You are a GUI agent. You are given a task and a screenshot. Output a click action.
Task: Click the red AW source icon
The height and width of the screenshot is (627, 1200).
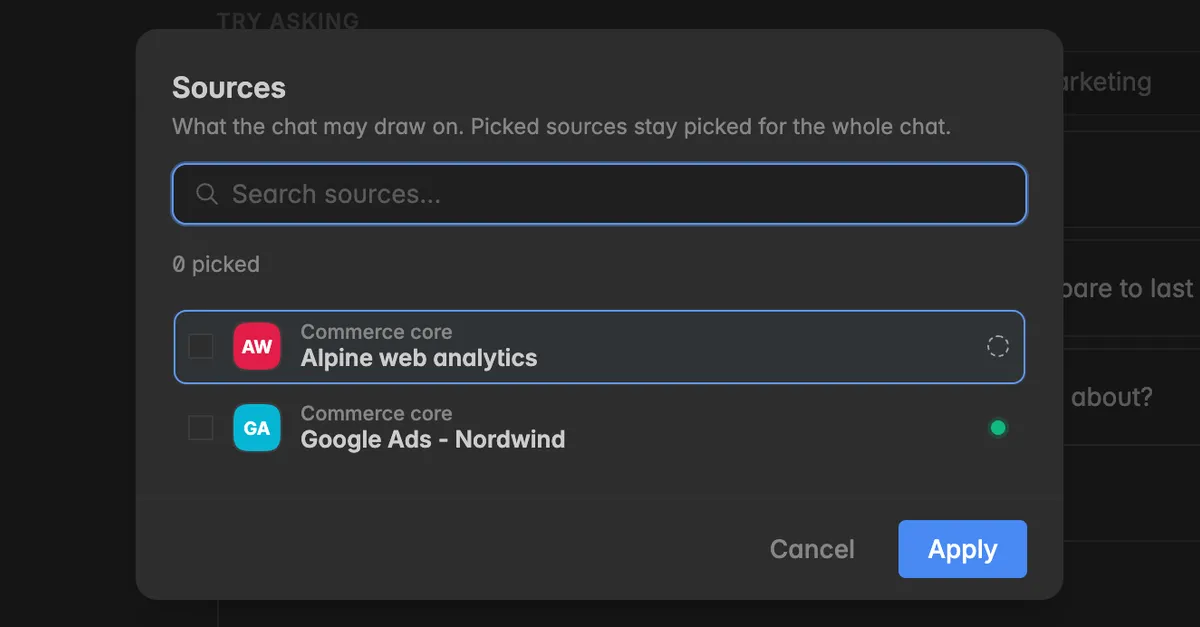coord(257,347)
